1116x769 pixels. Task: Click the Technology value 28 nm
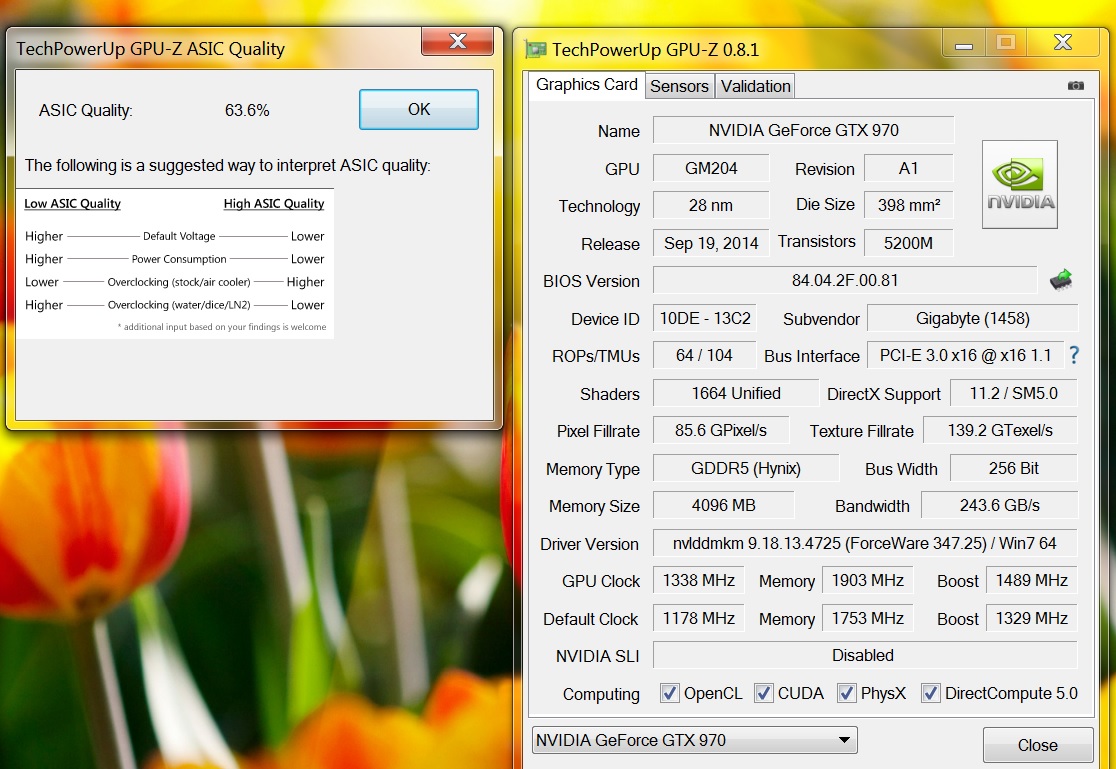[x=711, y=206]
